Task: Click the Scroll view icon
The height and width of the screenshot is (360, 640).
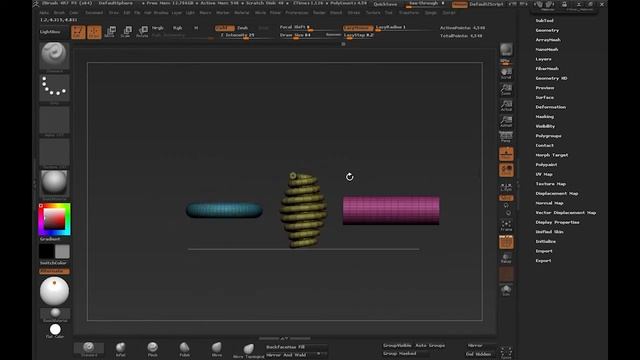Action: click(x=506, y=73)
